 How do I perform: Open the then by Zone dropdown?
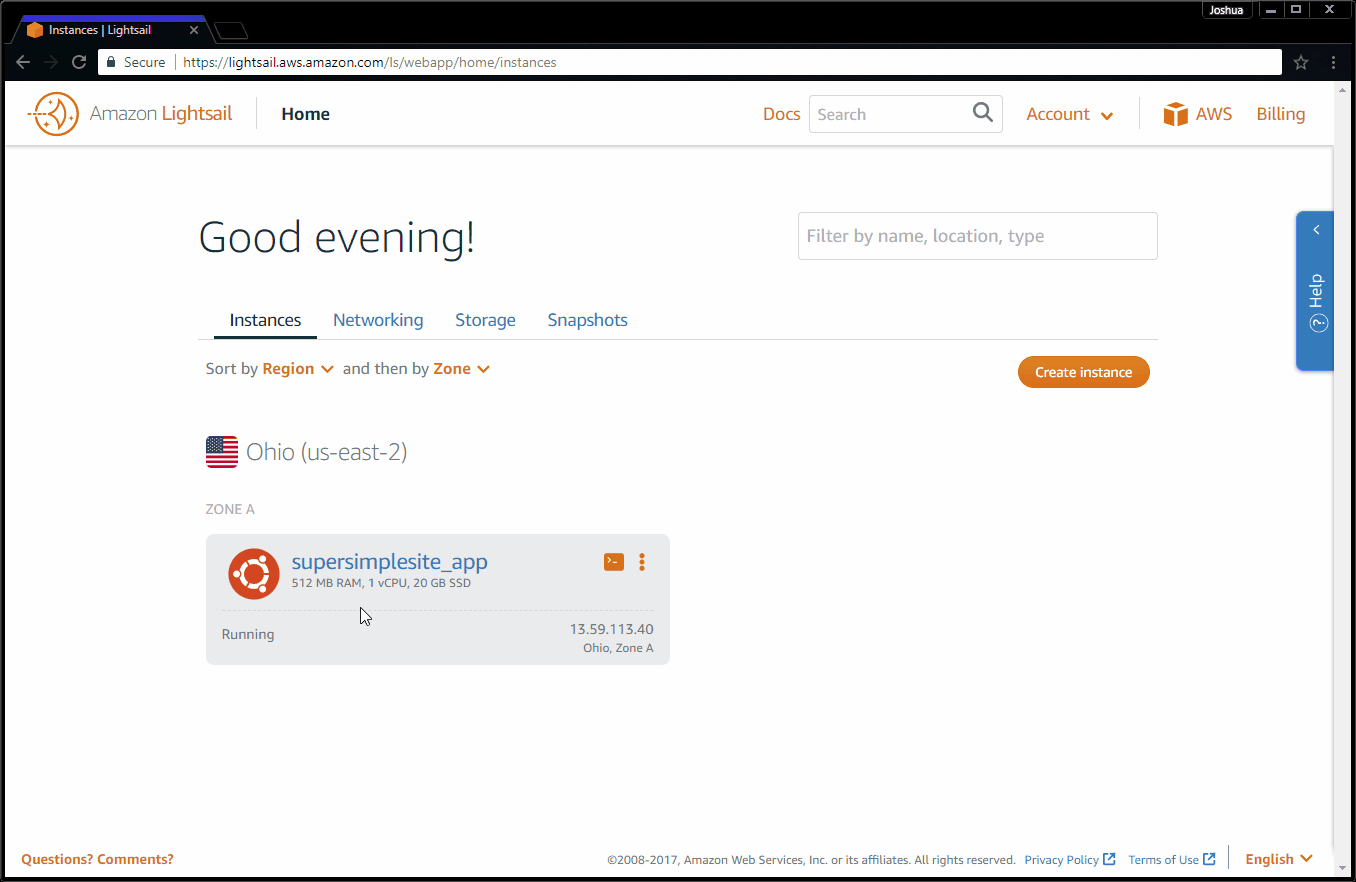461,369
